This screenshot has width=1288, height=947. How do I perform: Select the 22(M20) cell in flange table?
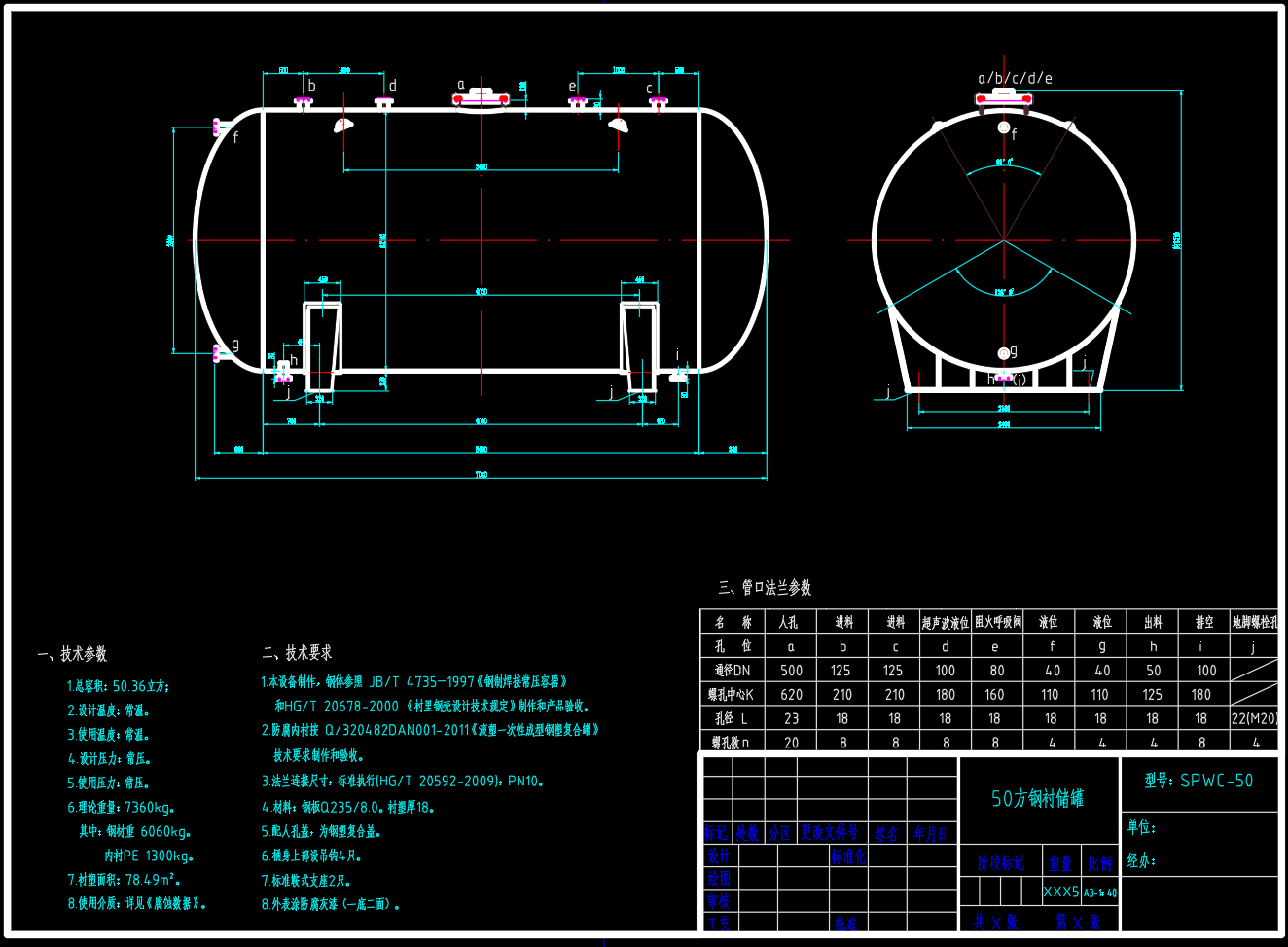(x=1254, y=718)
